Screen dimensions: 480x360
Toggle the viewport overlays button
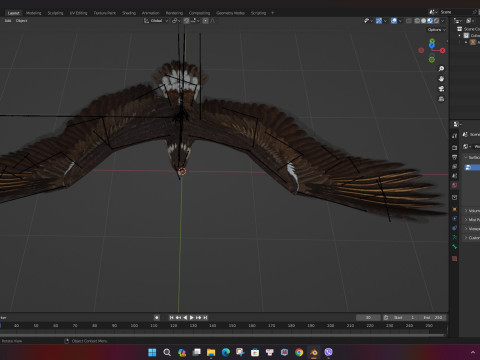tap(394, 21)
